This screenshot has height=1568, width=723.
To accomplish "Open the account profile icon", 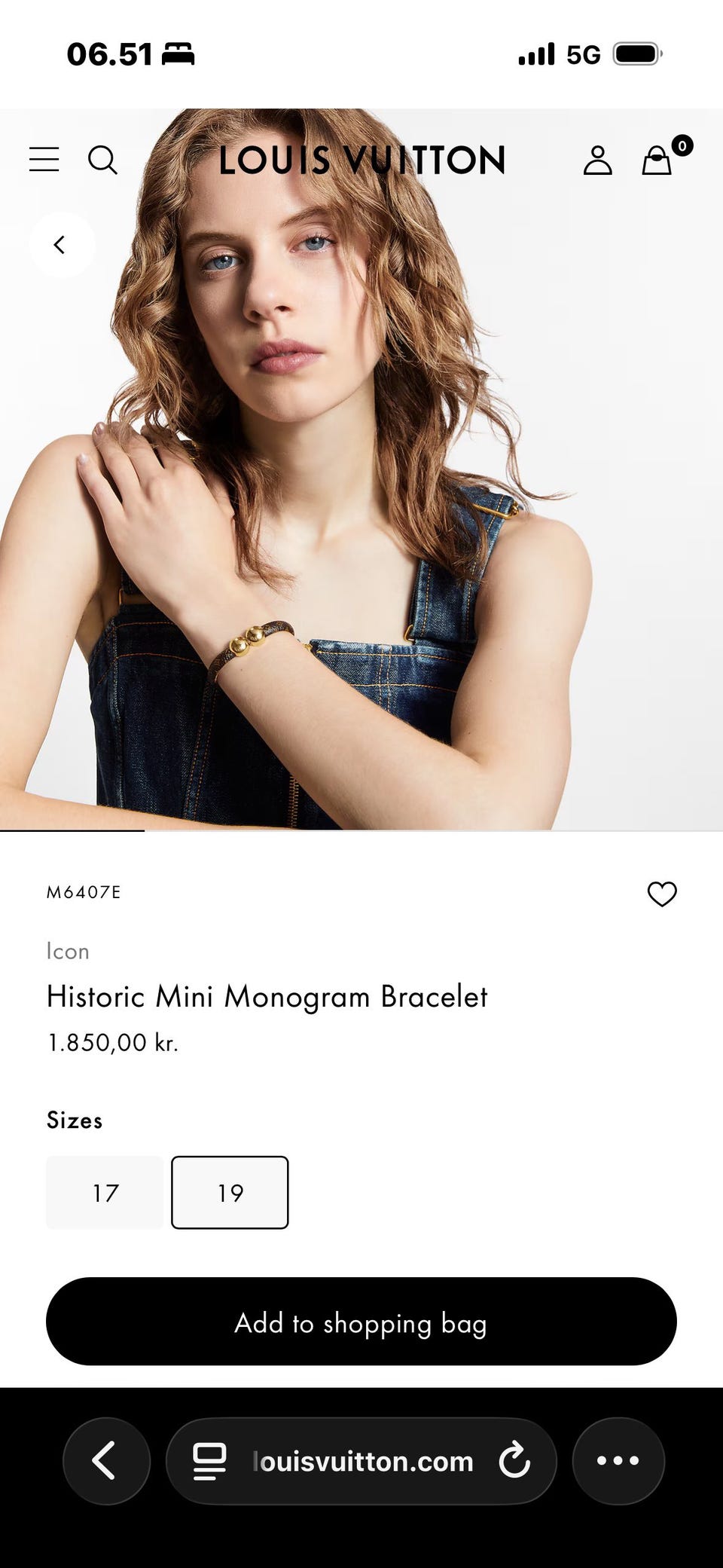I will click(598, 160).
